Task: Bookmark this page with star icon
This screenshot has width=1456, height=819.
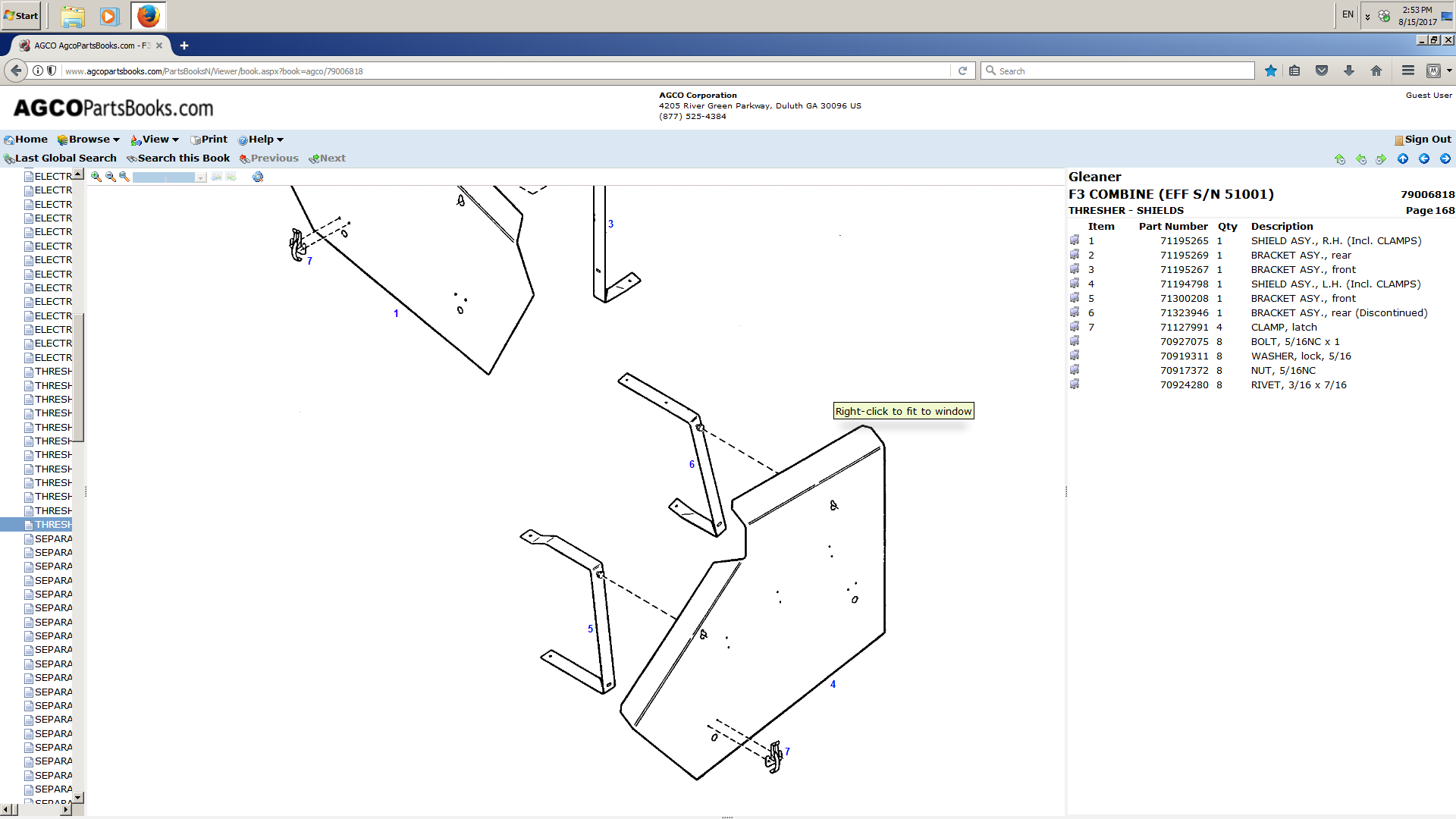Action: tap(1271, 71)
